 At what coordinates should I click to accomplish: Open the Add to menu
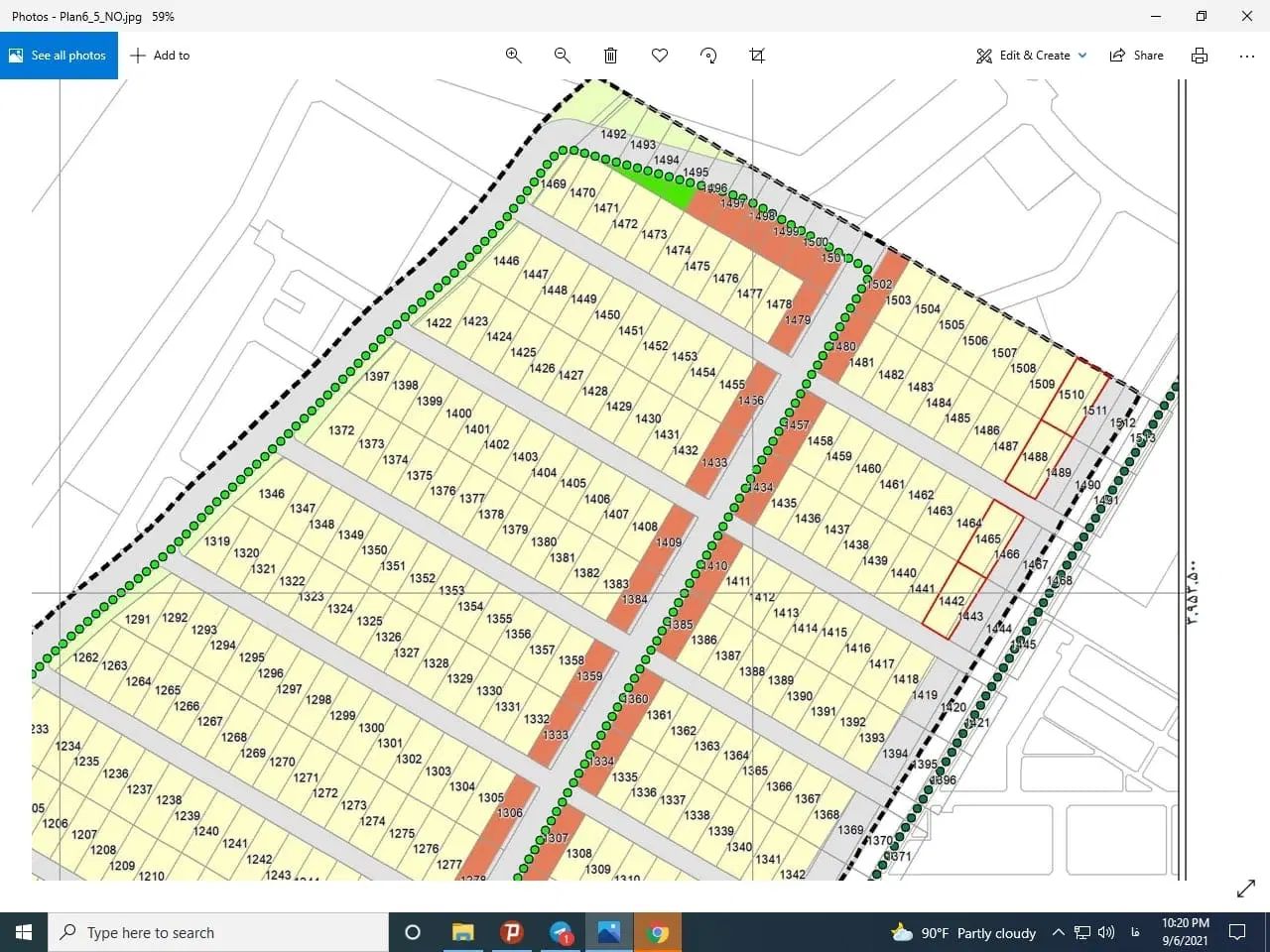160,56
